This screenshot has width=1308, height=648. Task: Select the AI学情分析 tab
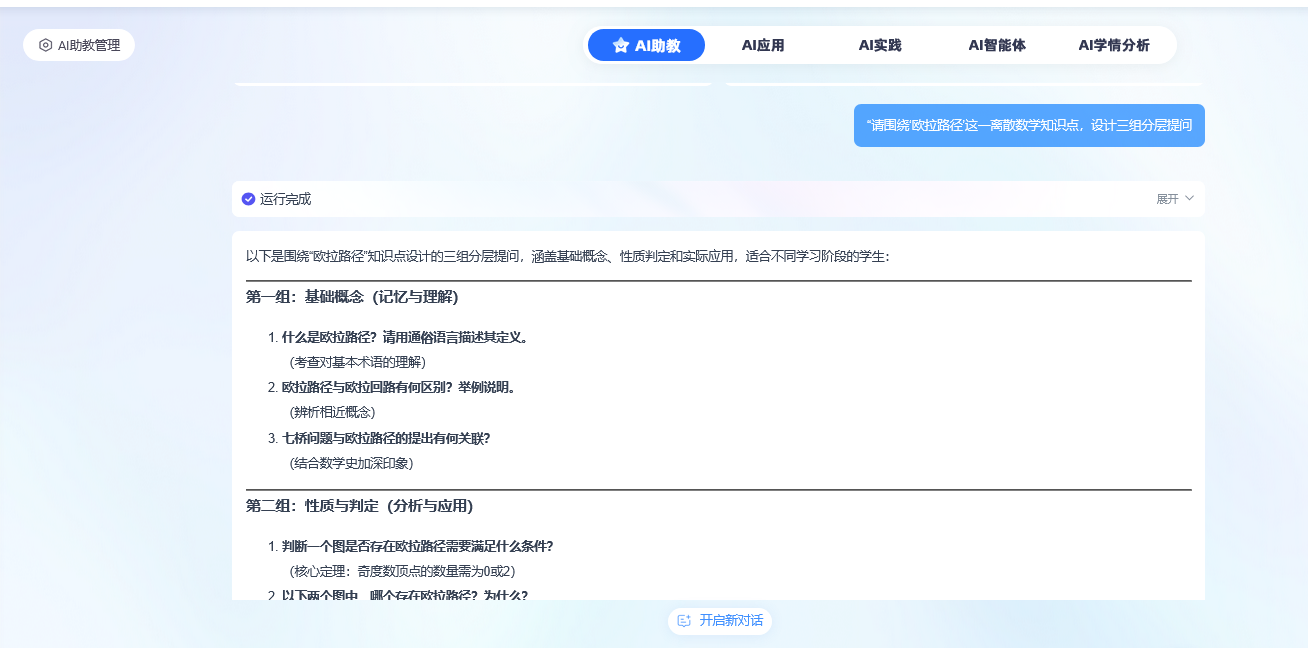point(1113,45)
